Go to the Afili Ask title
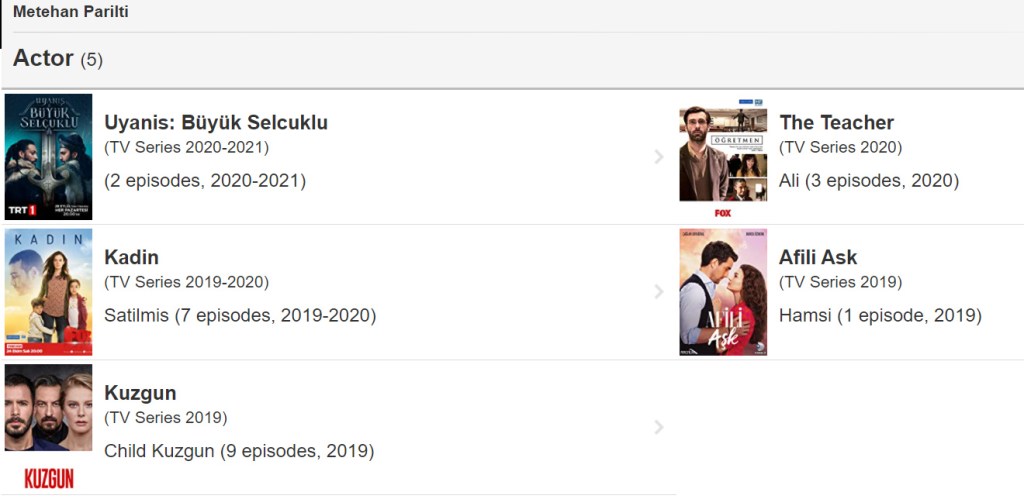Image resolution: width=1024 pixels, height=499 pixels. (818, 258)
